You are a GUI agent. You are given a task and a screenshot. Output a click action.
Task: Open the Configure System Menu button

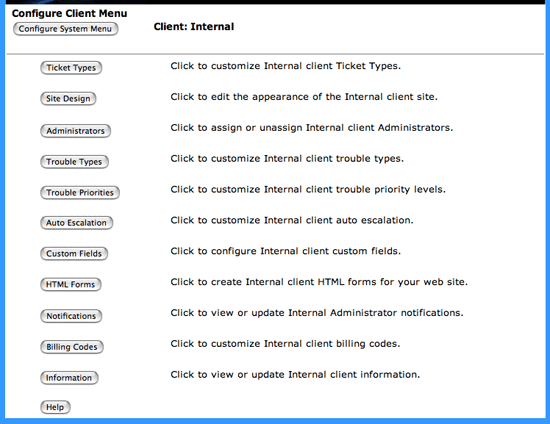pyautogui.click(x=65, y=29)
